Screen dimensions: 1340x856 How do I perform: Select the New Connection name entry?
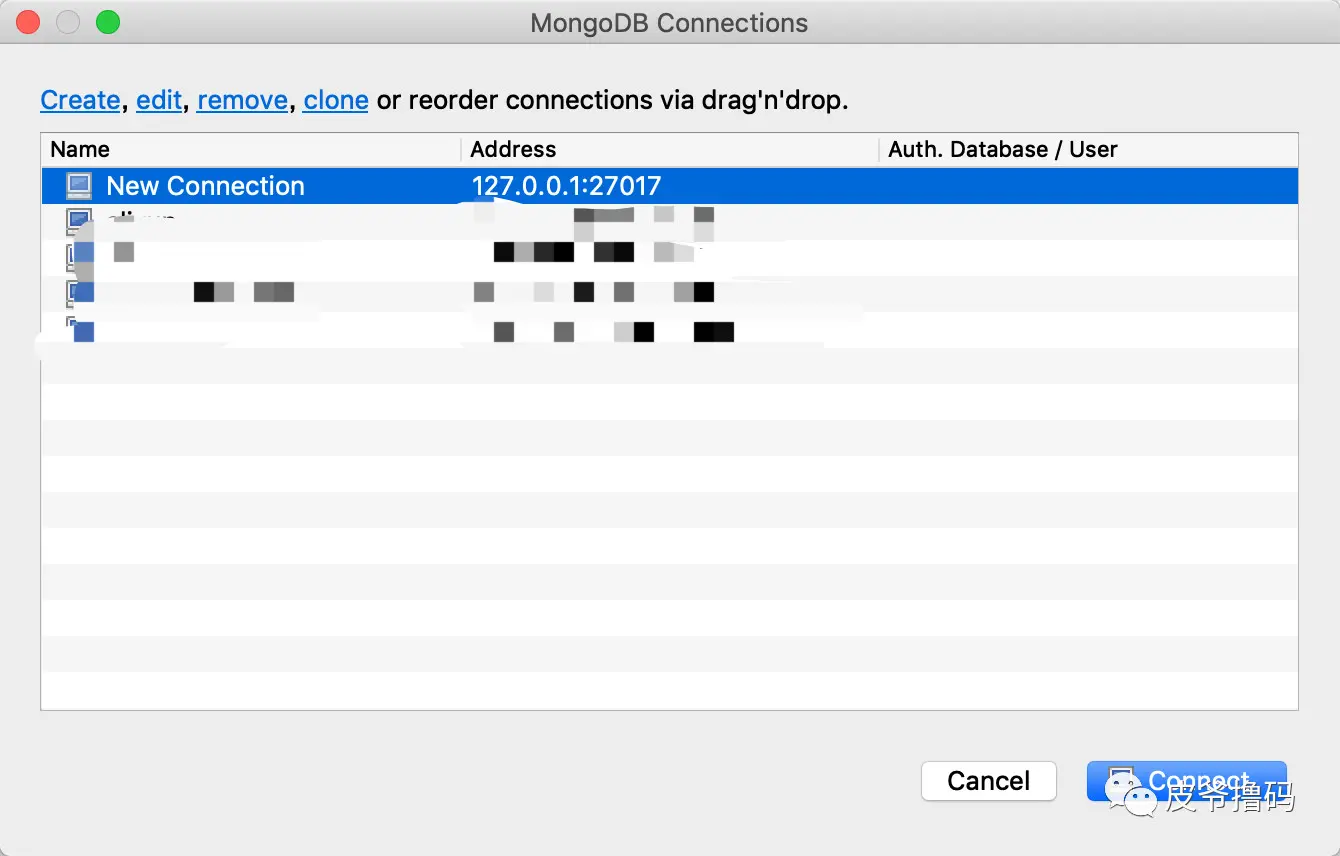pos(205,186)
